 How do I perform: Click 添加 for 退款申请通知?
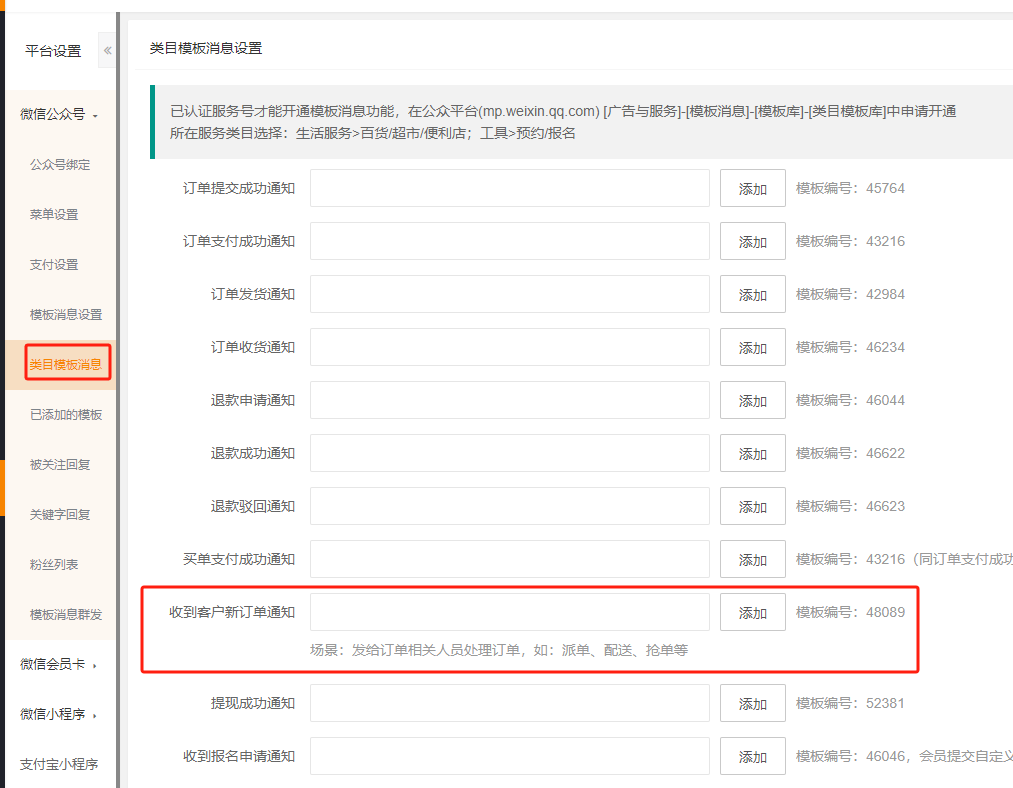752,401
